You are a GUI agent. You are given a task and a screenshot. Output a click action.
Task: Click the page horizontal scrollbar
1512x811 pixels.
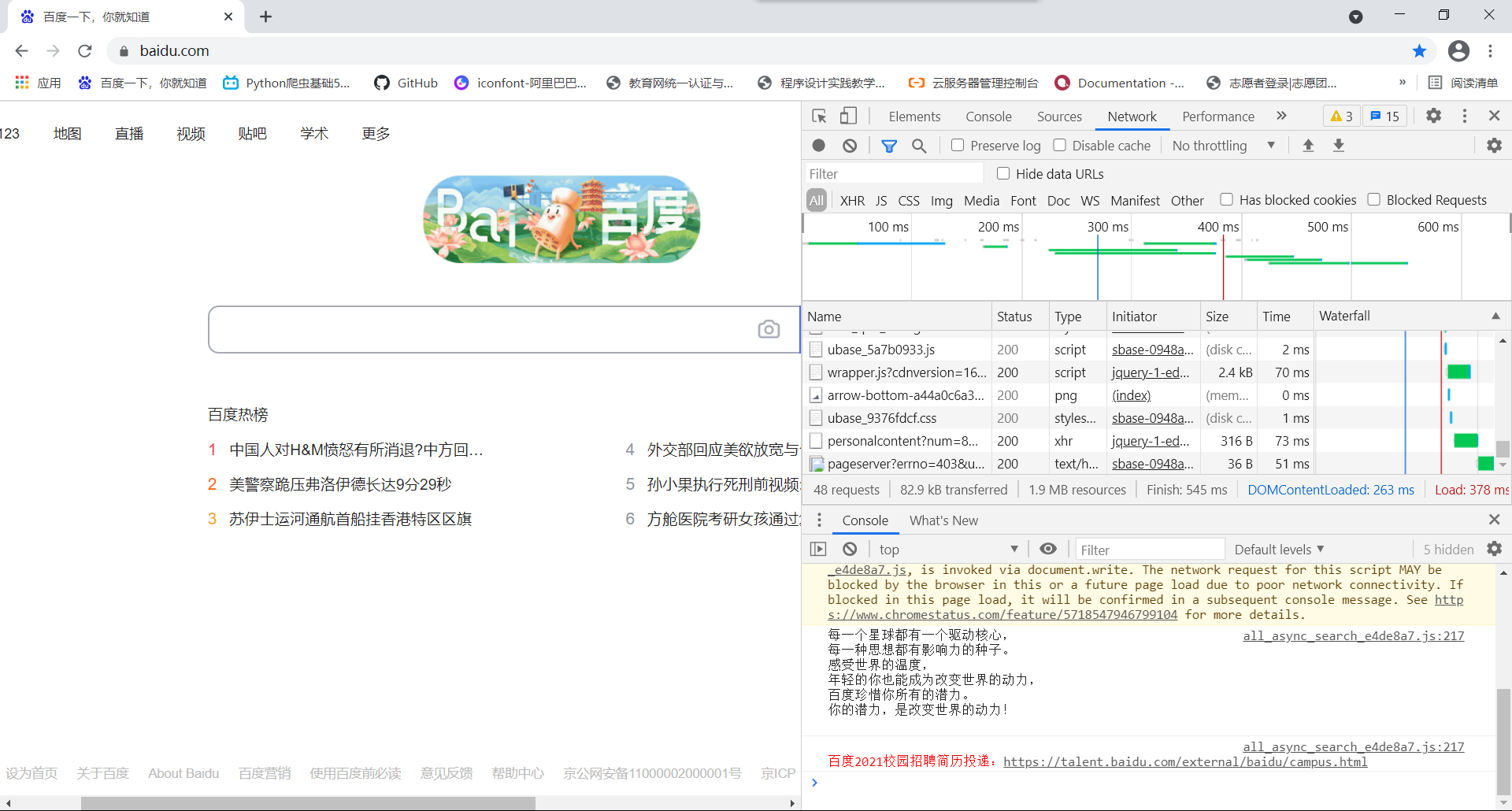click(309, 803)
